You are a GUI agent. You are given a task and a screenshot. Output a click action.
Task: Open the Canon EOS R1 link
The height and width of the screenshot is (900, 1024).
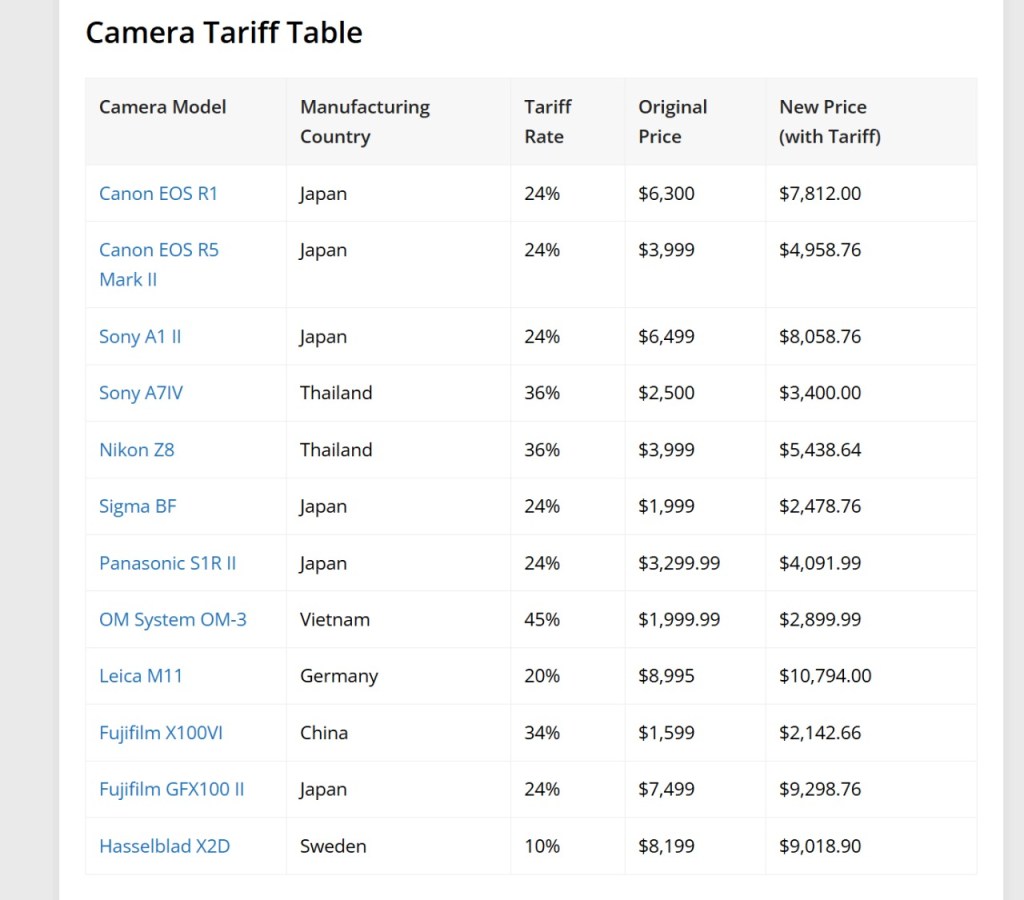158,194
